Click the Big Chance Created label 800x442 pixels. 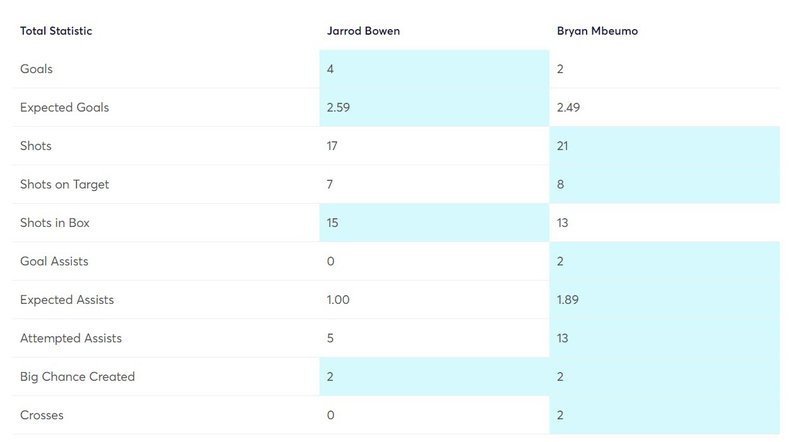point(78,377)
